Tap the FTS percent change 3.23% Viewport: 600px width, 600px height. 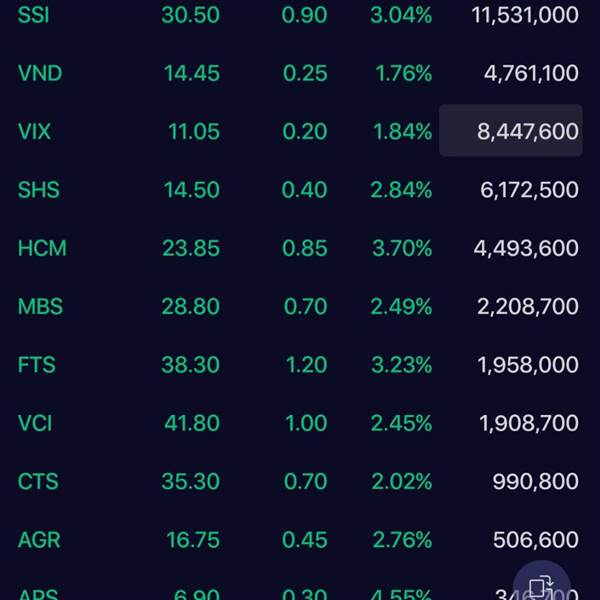pos(401,365)
